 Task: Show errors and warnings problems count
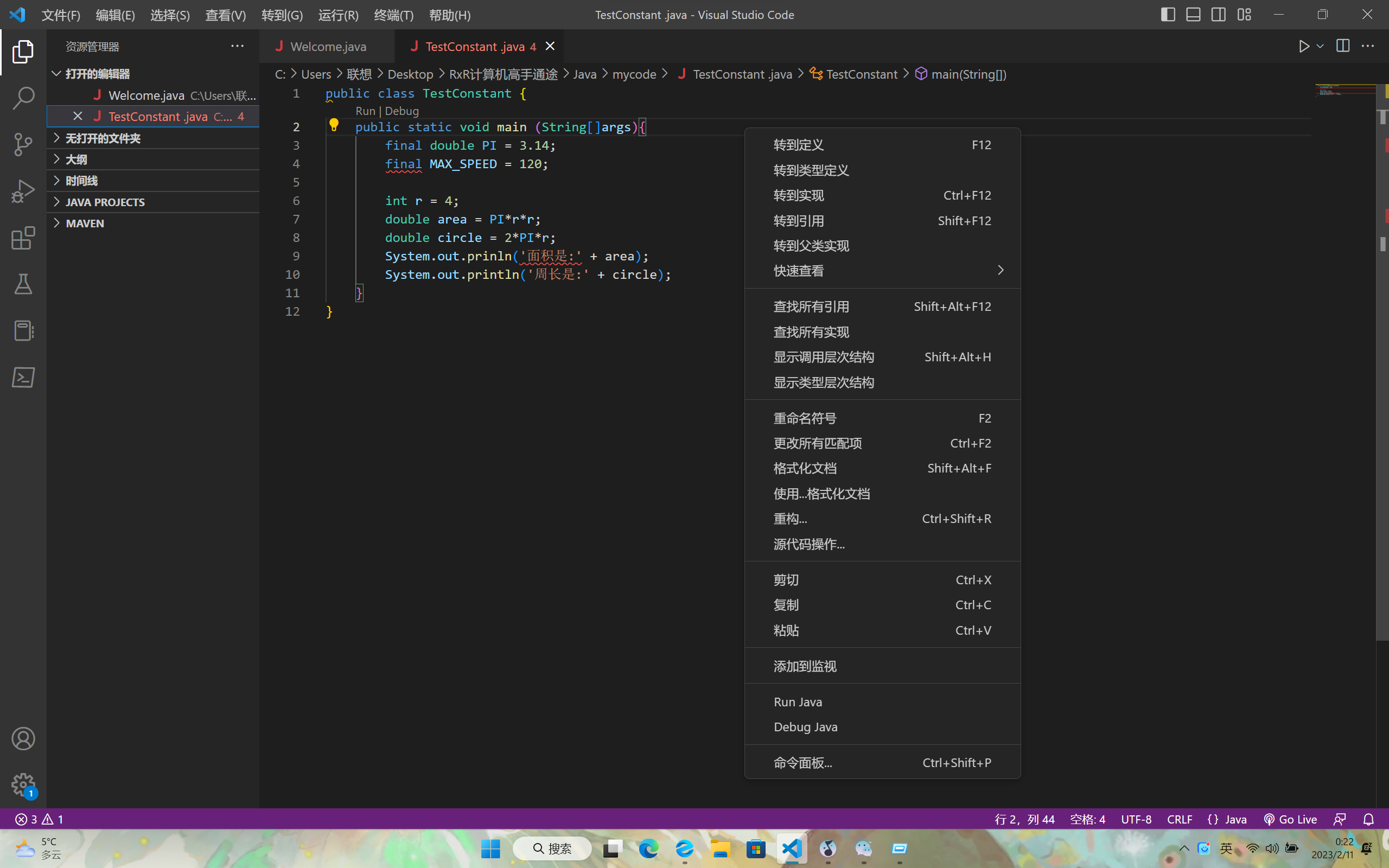point(39,819)
